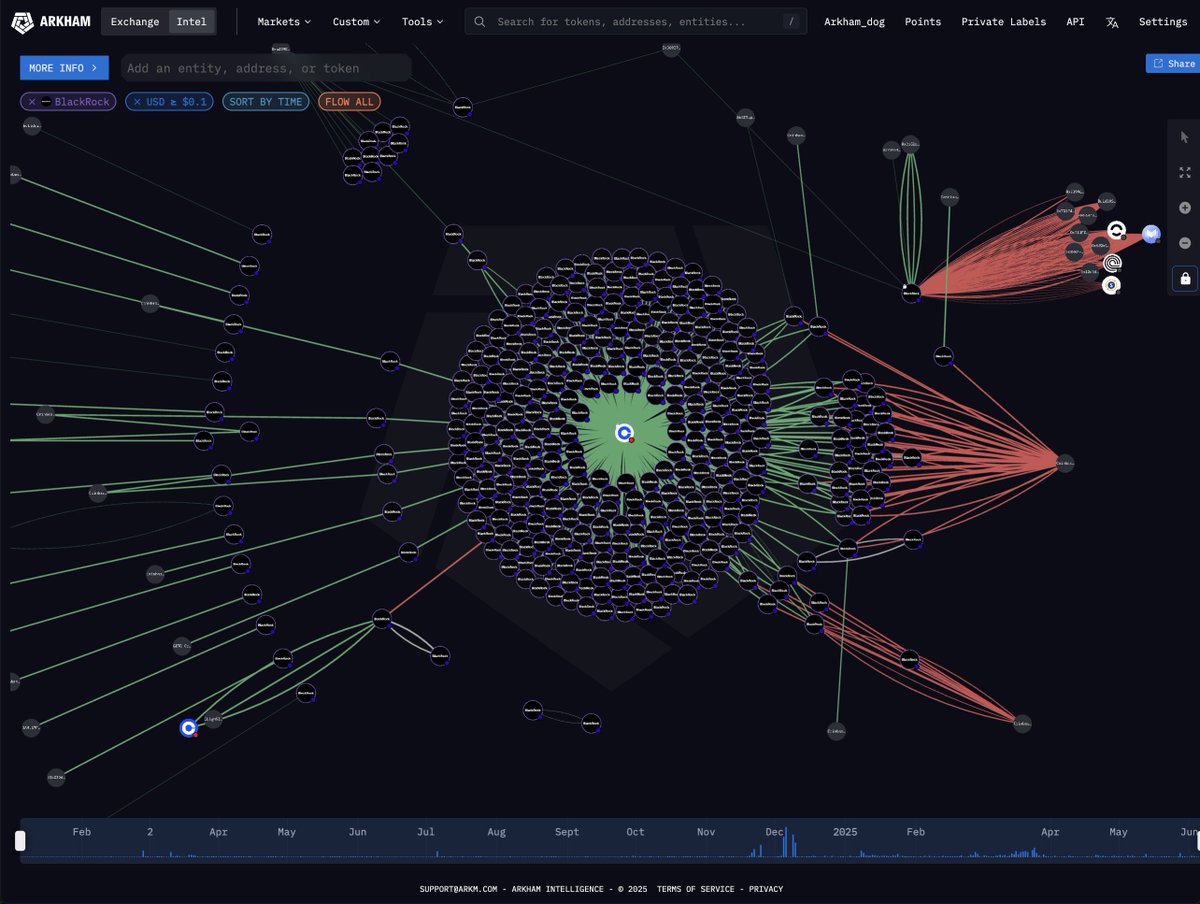Toggle the lock icon for graph layout
The image size is (1200, 904).
[1185, 278]
